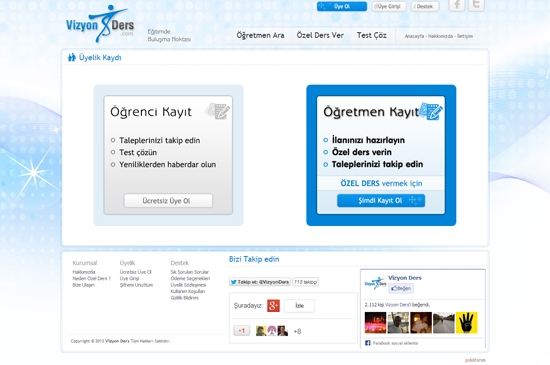Image resolution: width=550 pixels, height=365 pixels.
Task: Open the Test Çöz menu item
Action: [371, 35]
